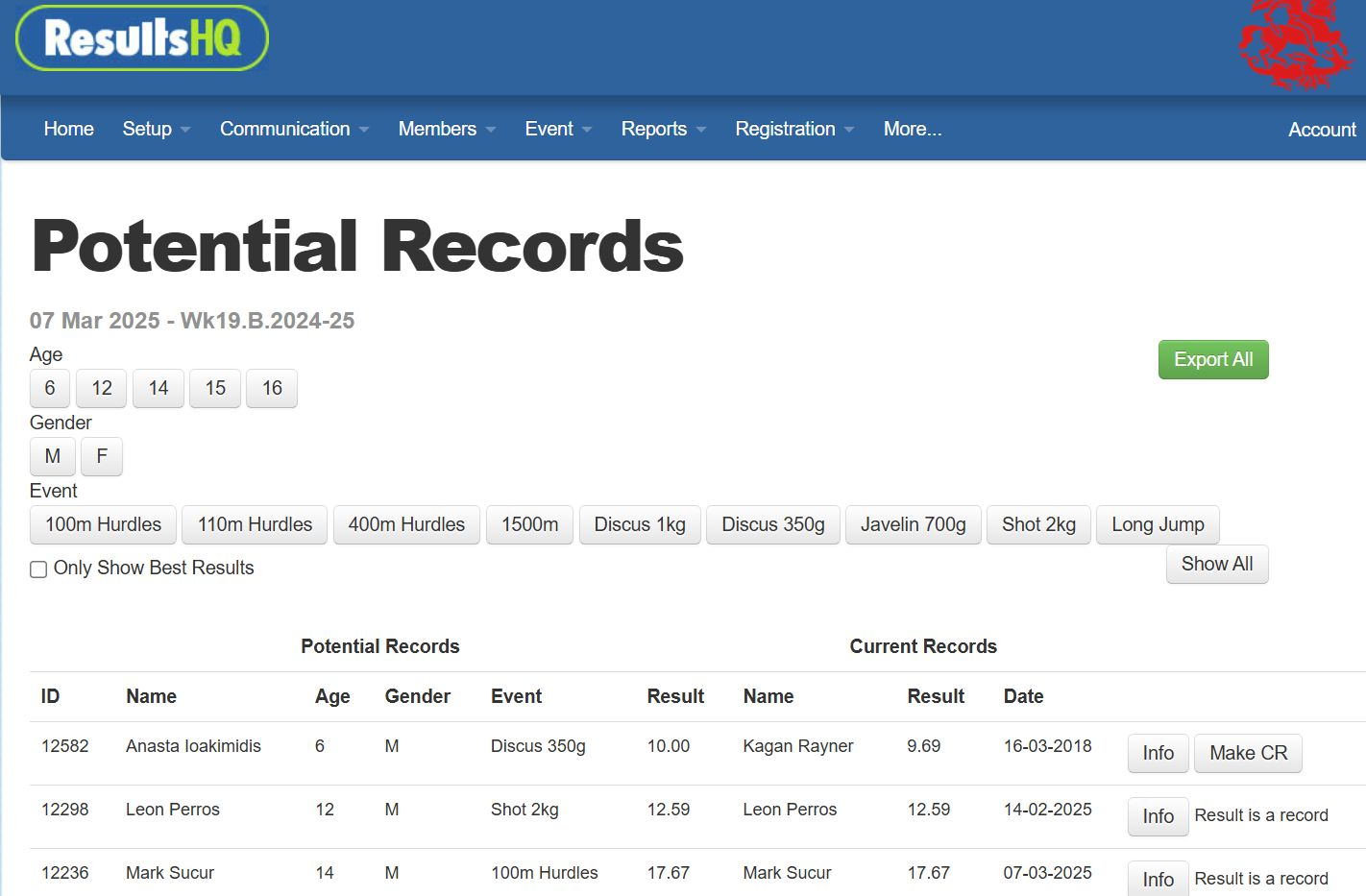Viewport: 1366px width, 896px height.
Task: Click the Export All button
Action: click(x=1212, y=359)
